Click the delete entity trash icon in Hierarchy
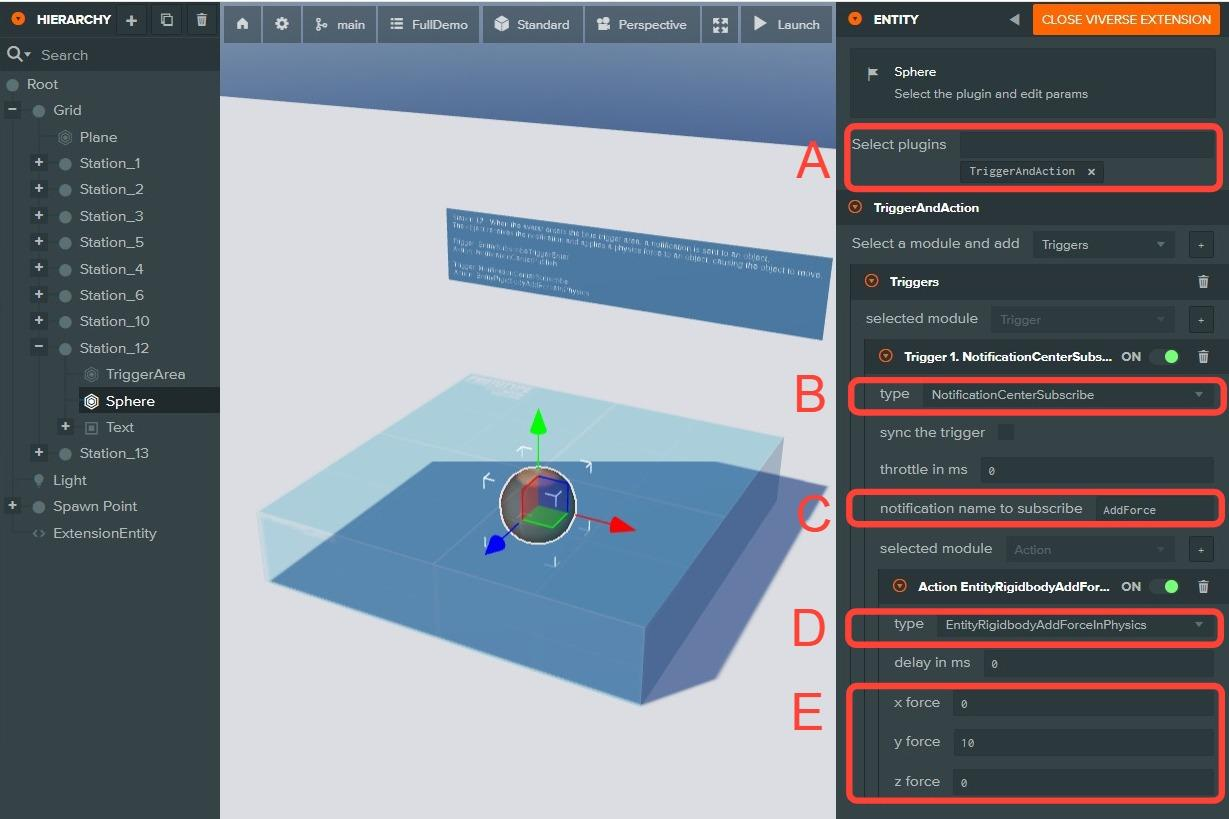 point(202,20)
